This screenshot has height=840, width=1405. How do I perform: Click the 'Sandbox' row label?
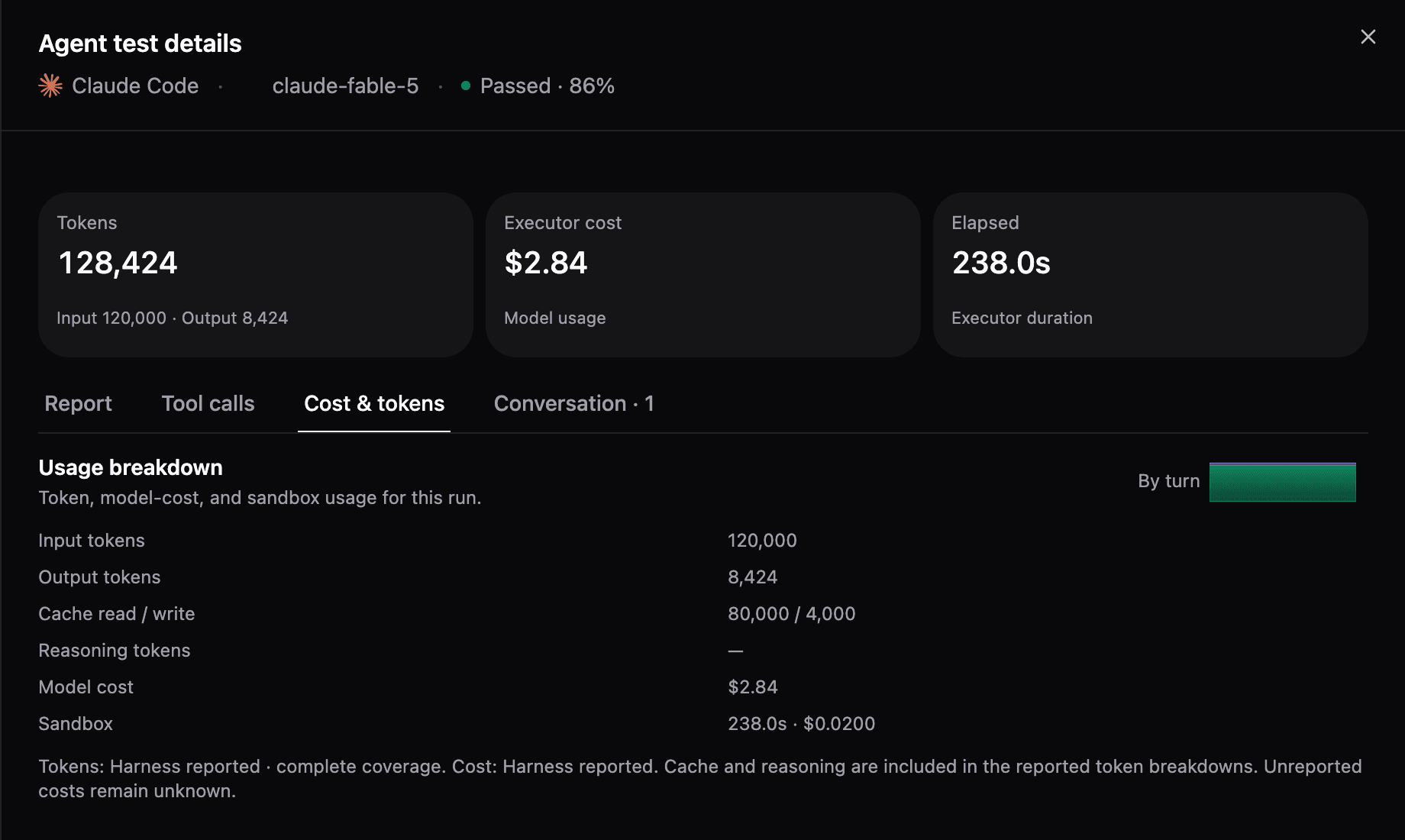(76, 724)
